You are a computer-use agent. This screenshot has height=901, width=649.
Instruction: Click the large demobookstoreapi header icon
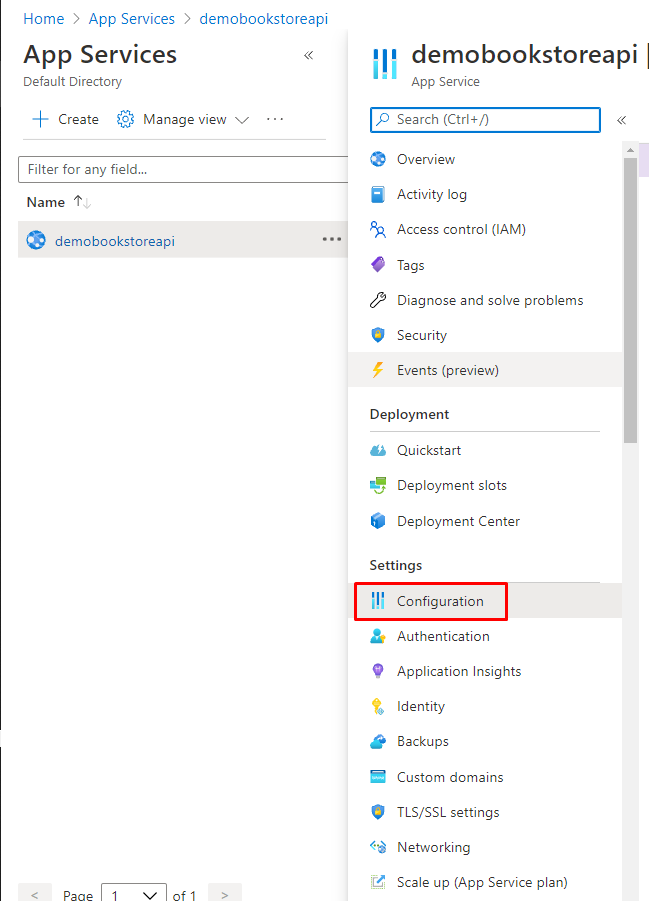click(x=385, y=63)
